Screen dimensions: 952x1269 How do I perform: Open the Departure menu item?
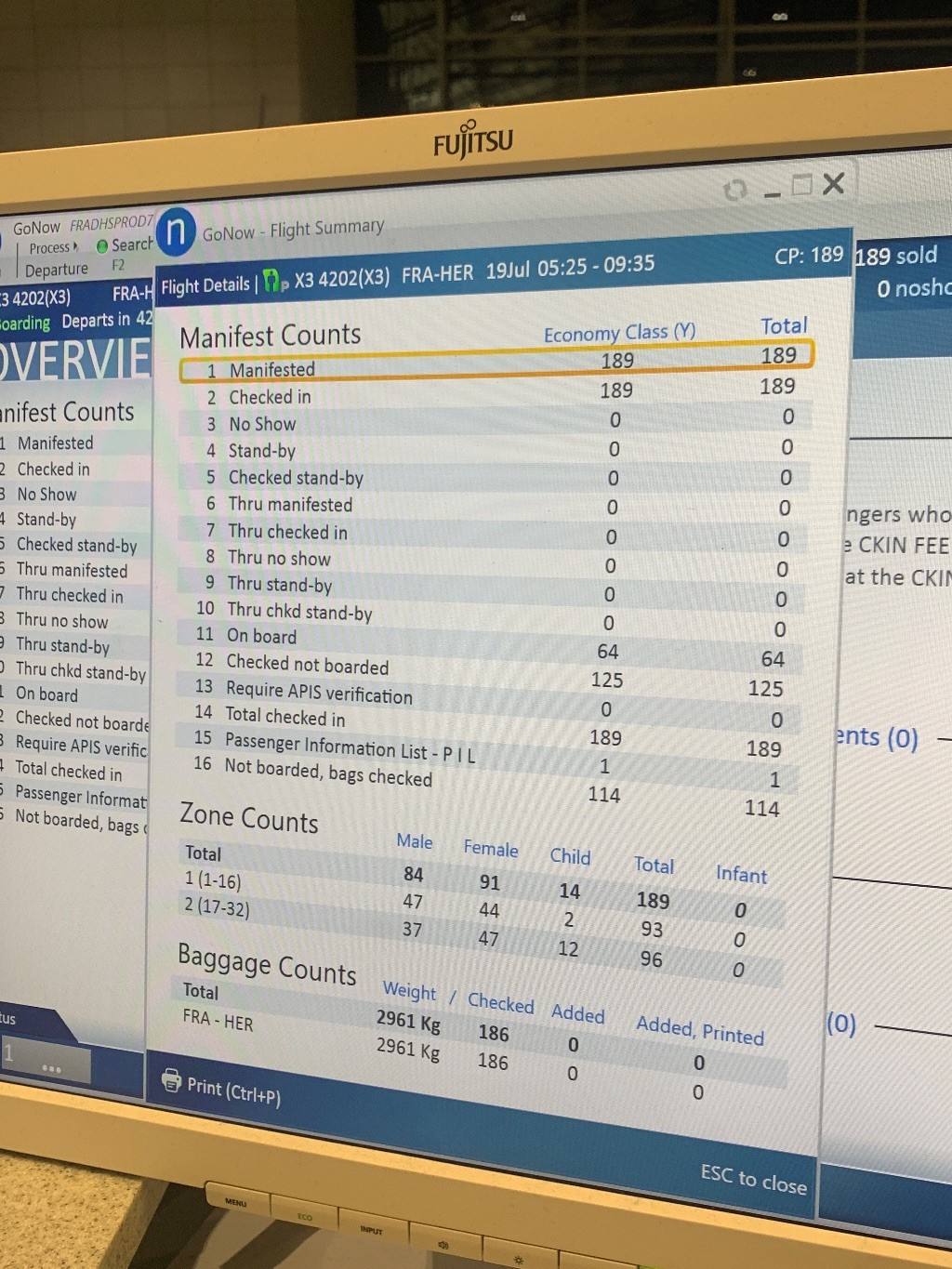pos(56,271)
